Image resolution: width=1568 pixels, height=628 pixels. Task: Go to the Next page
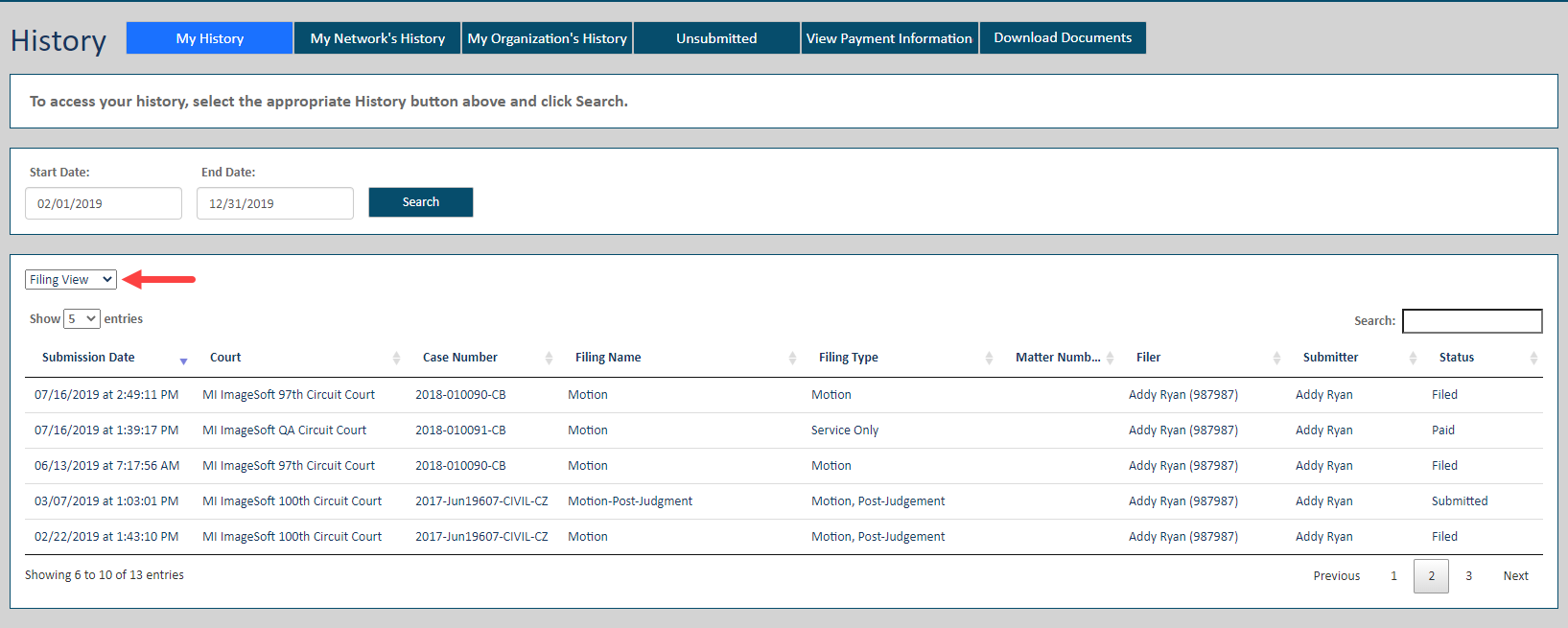point(1515,576)
